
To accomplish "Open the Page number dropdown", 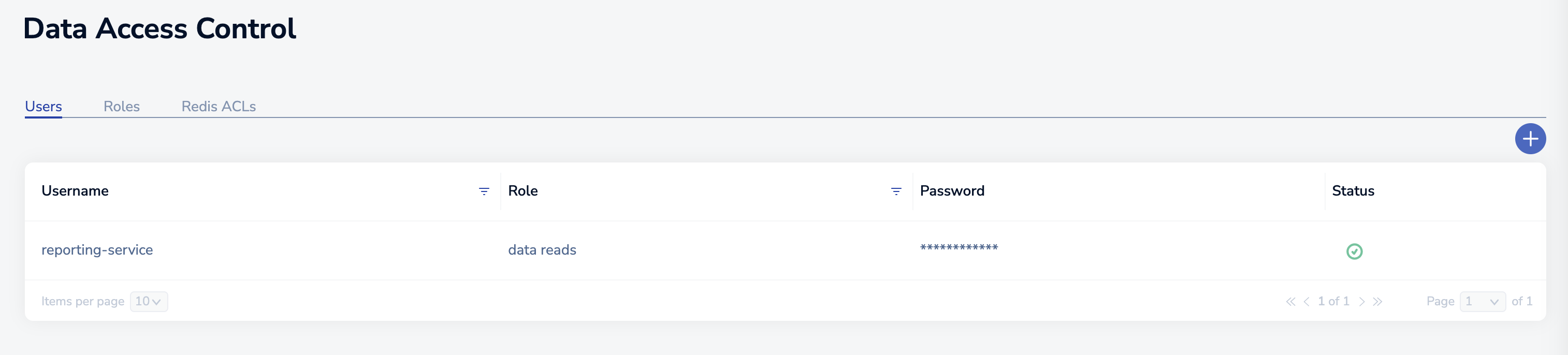I will [x=1484, y=301].
